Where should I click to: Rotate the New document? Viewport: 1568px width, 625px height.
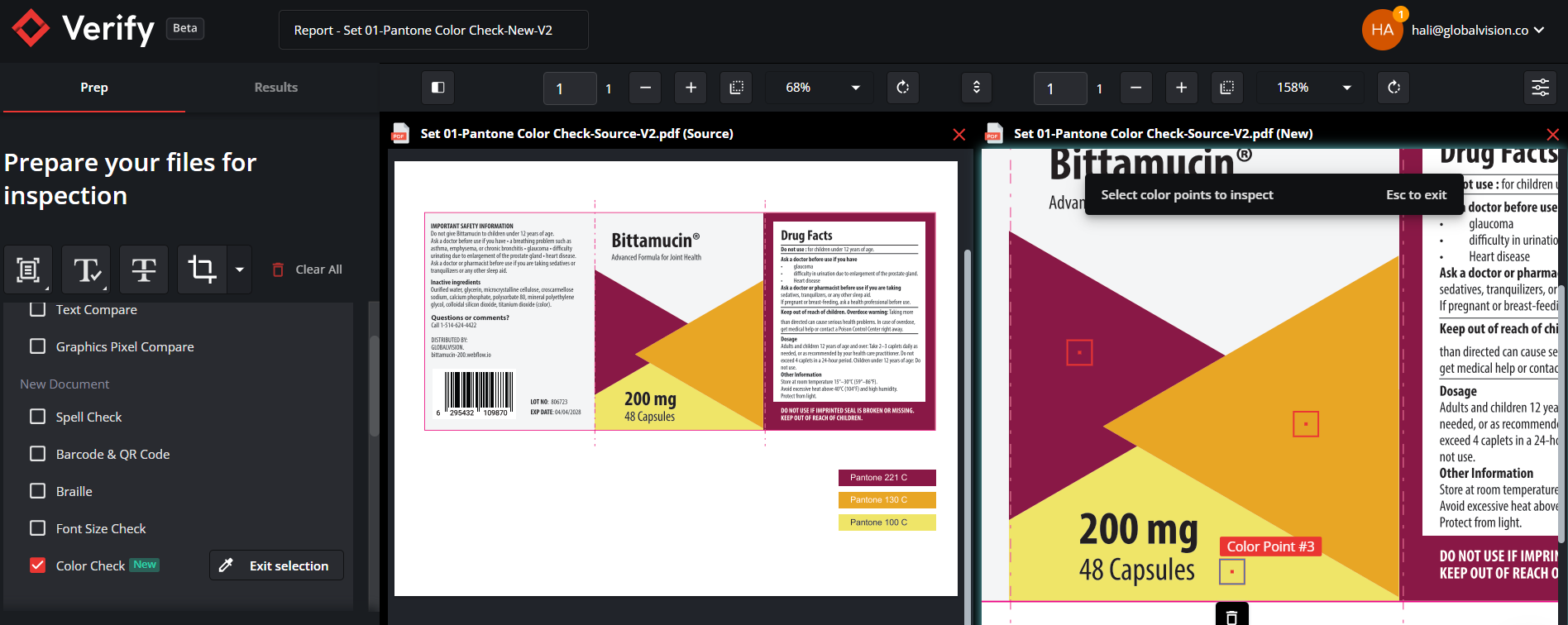(x=1394, y=88)
